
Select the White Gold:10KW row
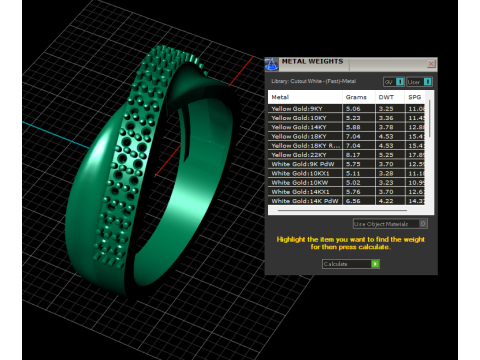point(346,183)
